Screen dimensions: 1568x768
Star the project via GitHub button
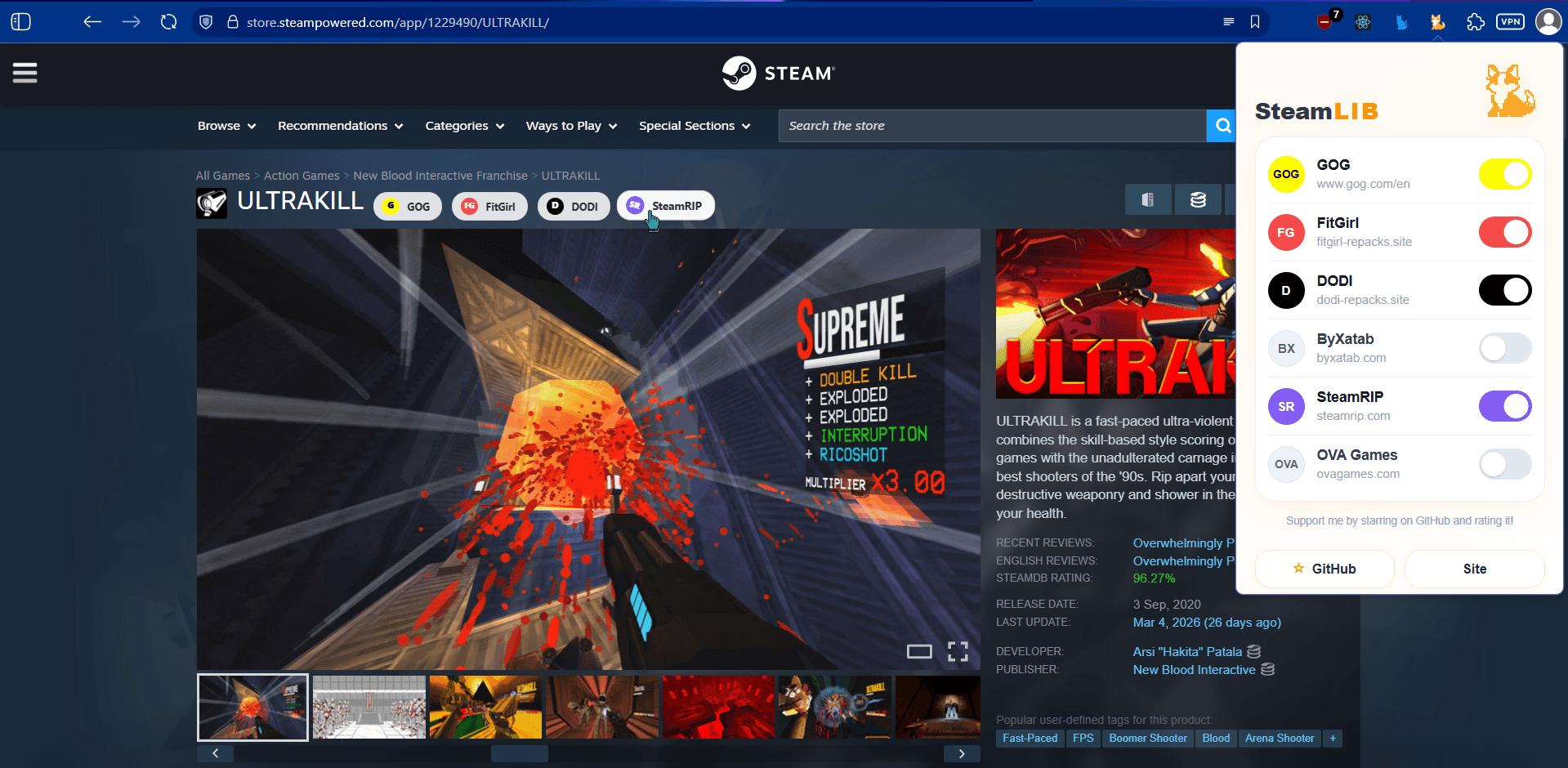click(1325, 569)
